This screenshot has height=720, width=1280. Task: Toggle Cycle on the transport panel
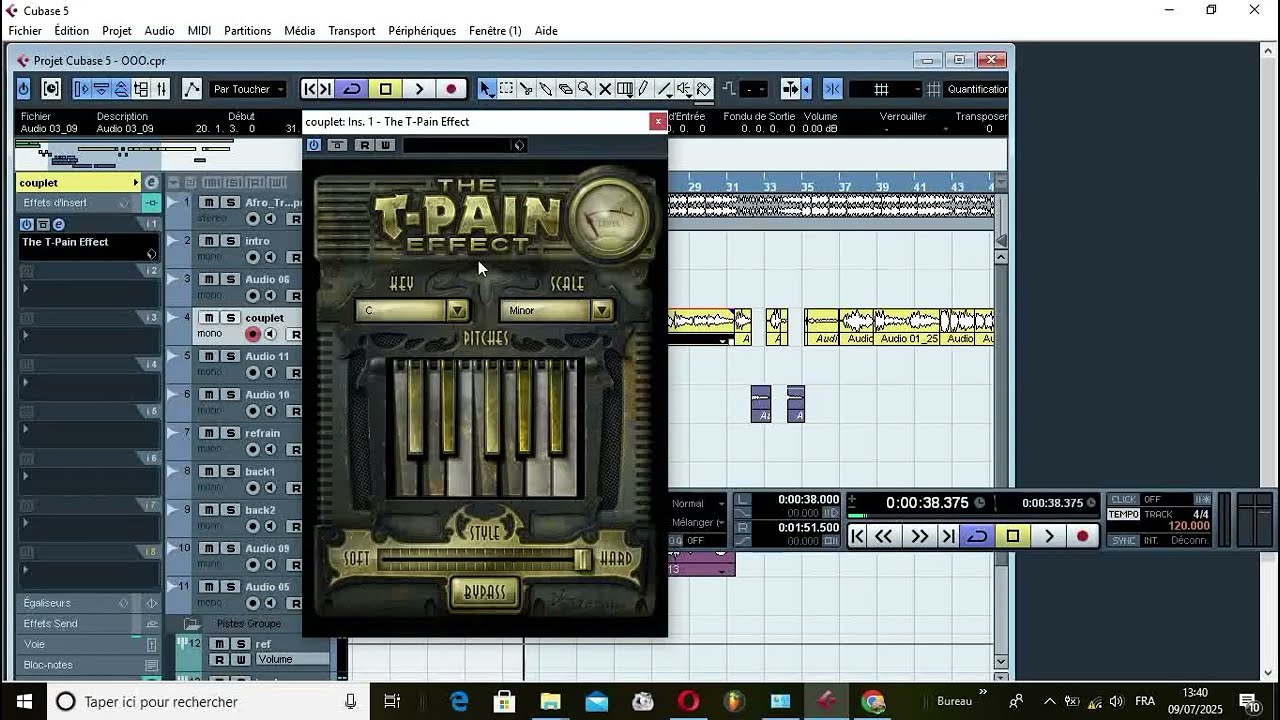tap(978, 537)
